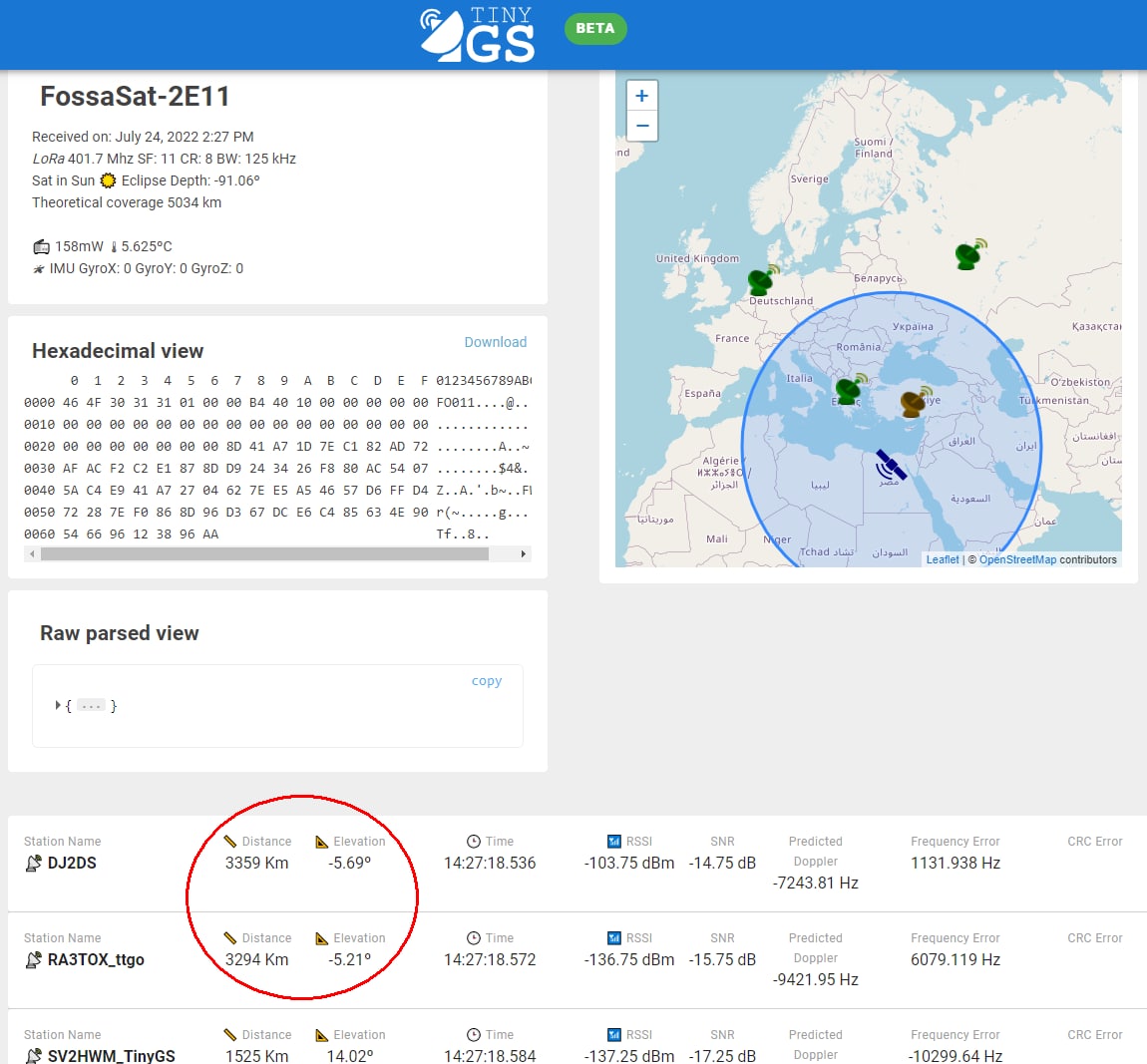Open the SV2HWM_TinyGS station name
Image resolution: width=1147 pixels, height=1064 pixels.
(111, 1055)
